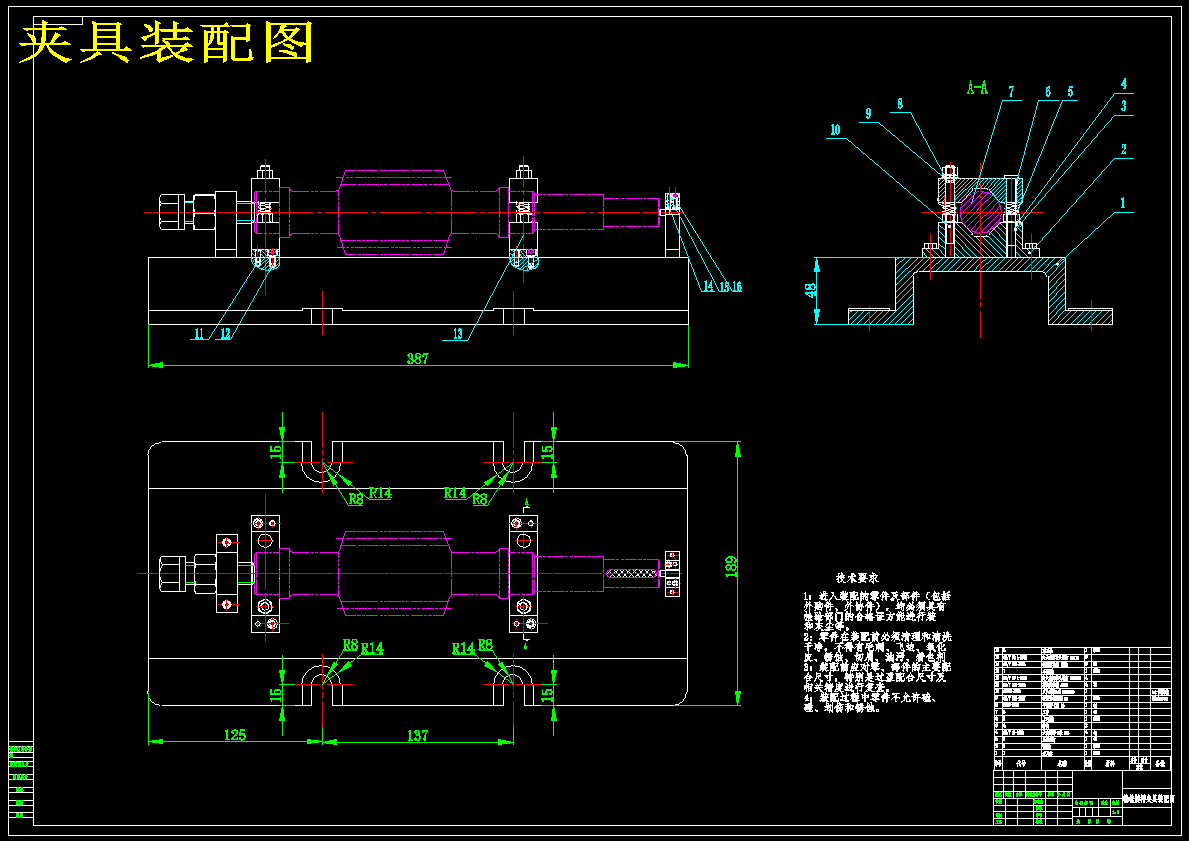1189x841 pixels.
Task: Click the 137 slot spacing dimension
Action: (418, 735)
